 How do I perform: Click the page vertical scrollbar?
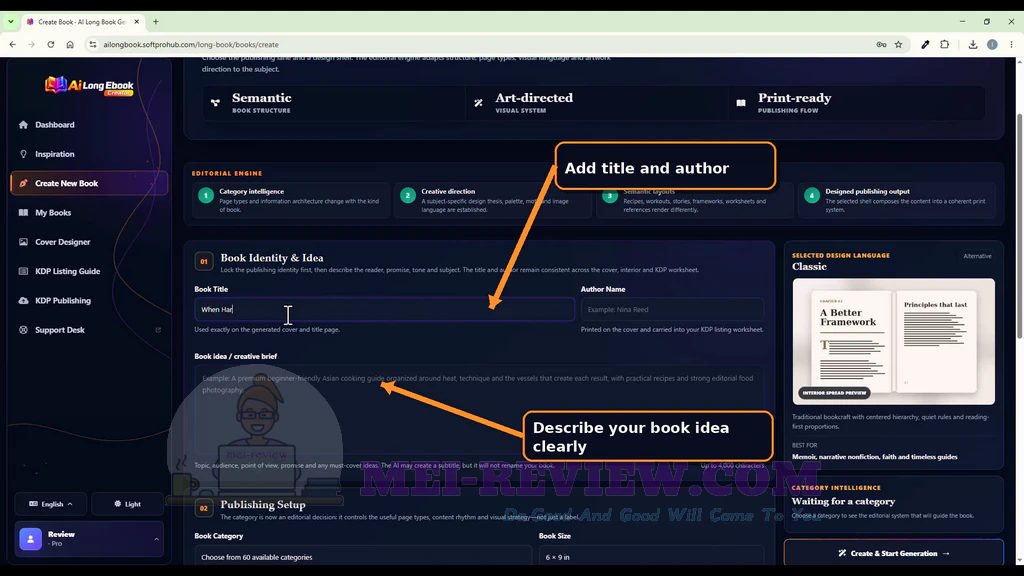[x=1019, y=227]
